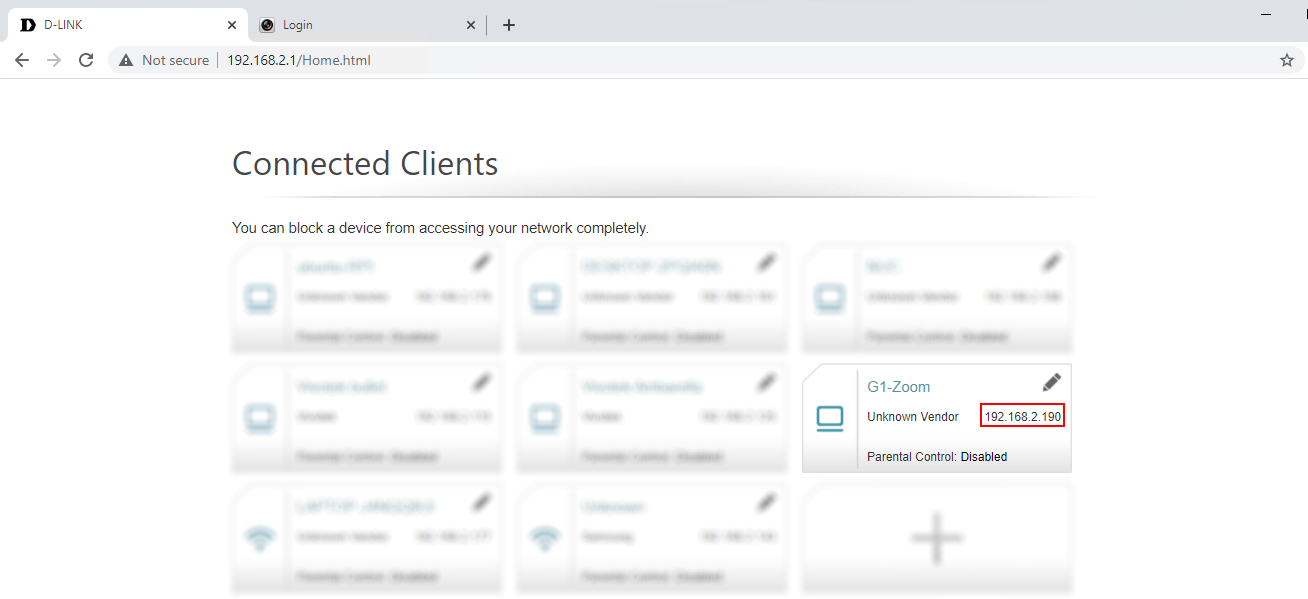The height and width of the screenshot is (599, 1308).
Task: Close the Login tab
Action: click(471, 25)
